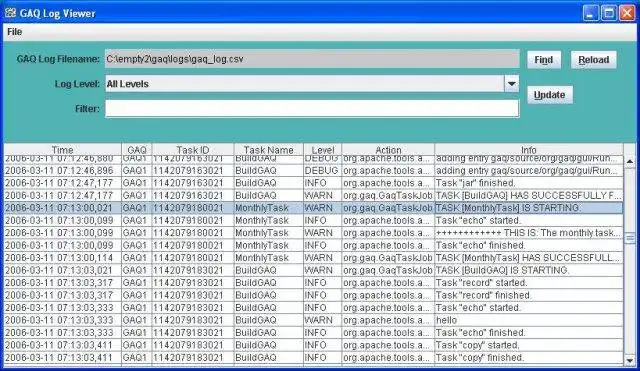Click the table scrollbar down arrow

pos(630,360)
